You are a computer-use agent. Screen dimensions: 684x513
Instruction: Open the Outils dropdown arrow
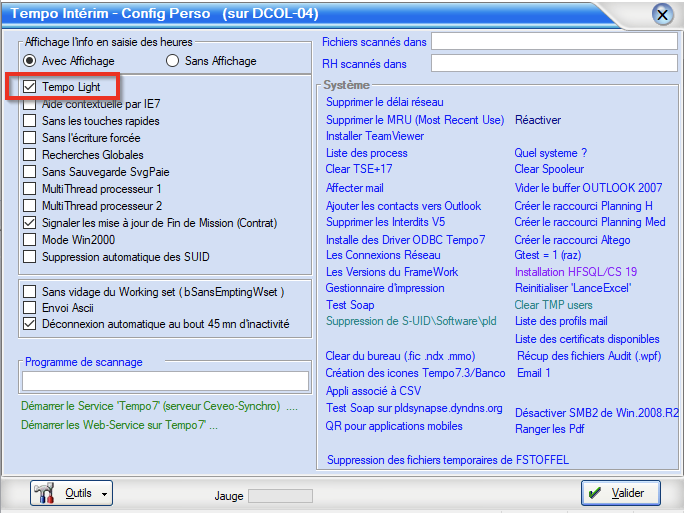coord(104,494)
